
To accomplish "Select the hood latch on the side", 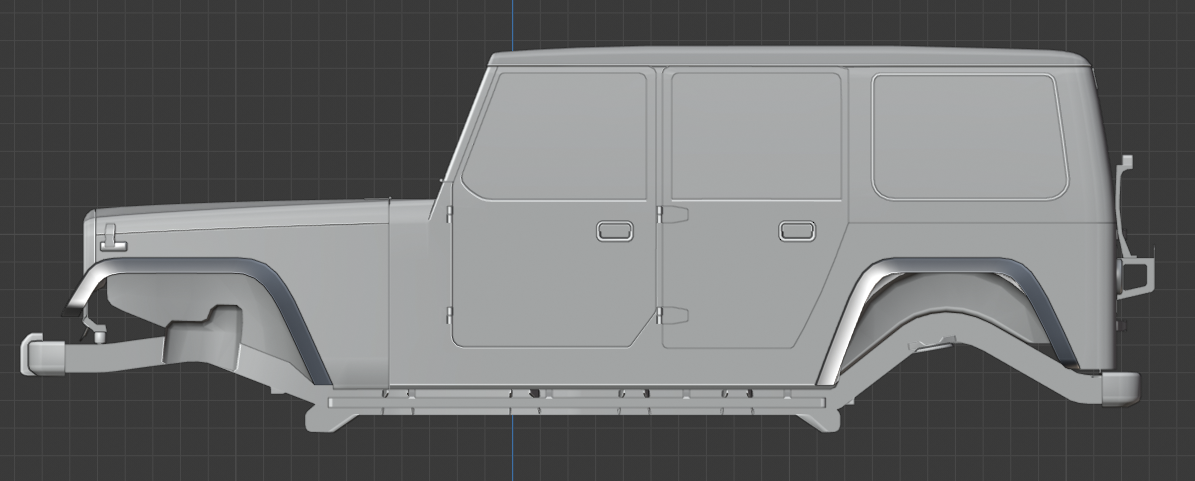I will (113, 239).
